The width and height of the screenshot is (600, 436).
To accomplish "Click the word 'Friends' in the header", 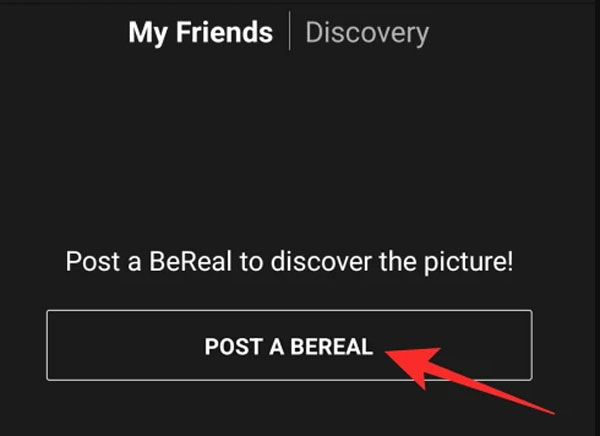I will pos(224,32).
